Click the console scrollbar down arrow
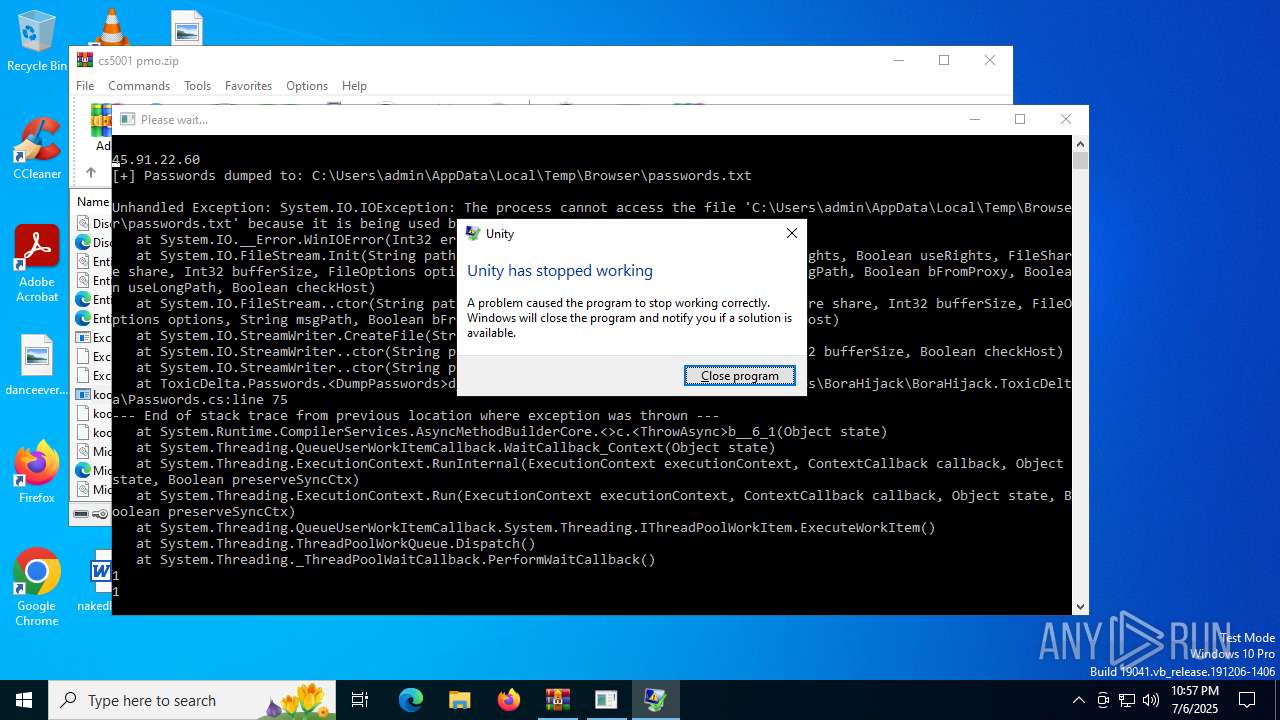The image size is (1280, 720). tap(1080, 606)
